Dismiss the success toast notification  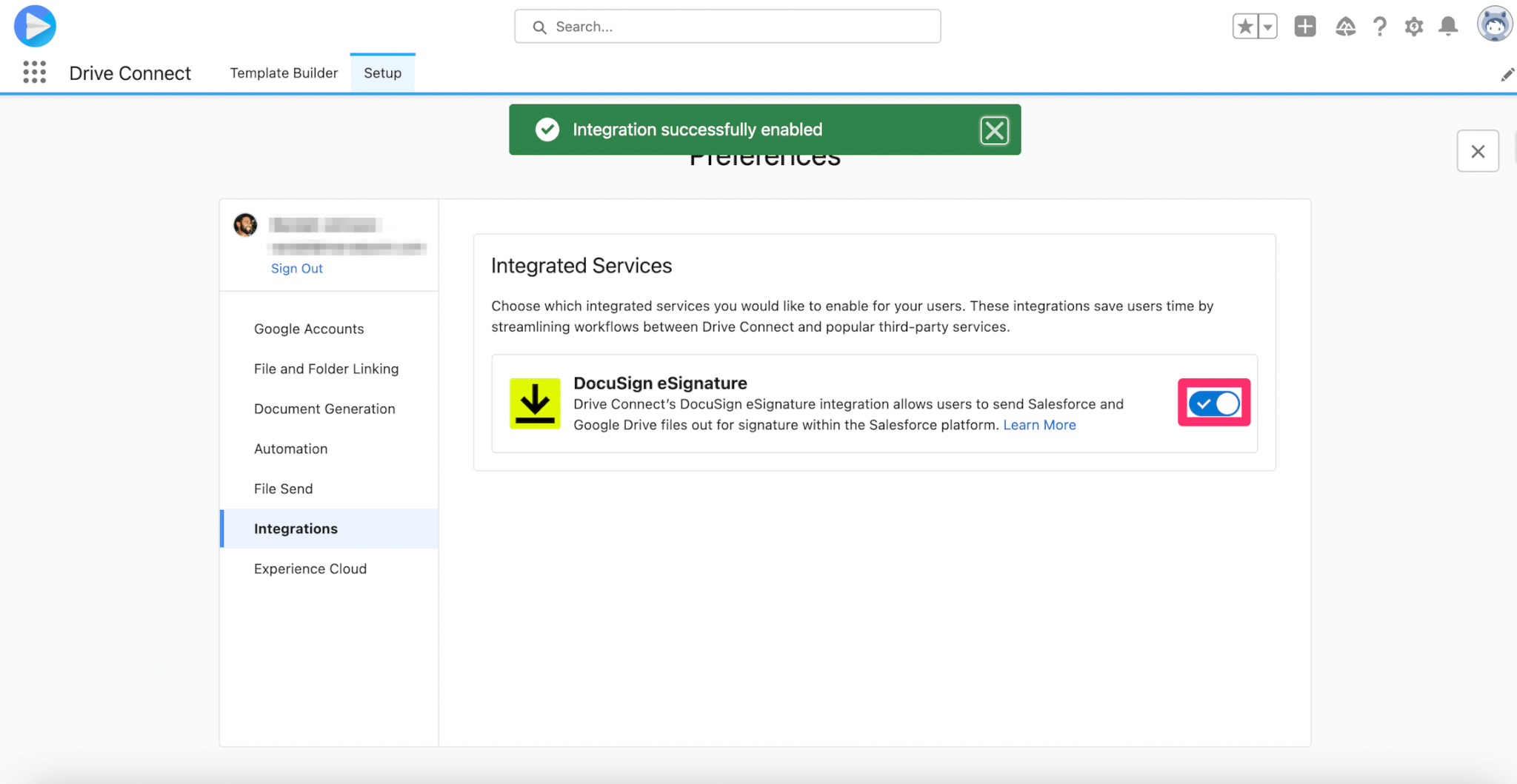click(x=994, y=130)
